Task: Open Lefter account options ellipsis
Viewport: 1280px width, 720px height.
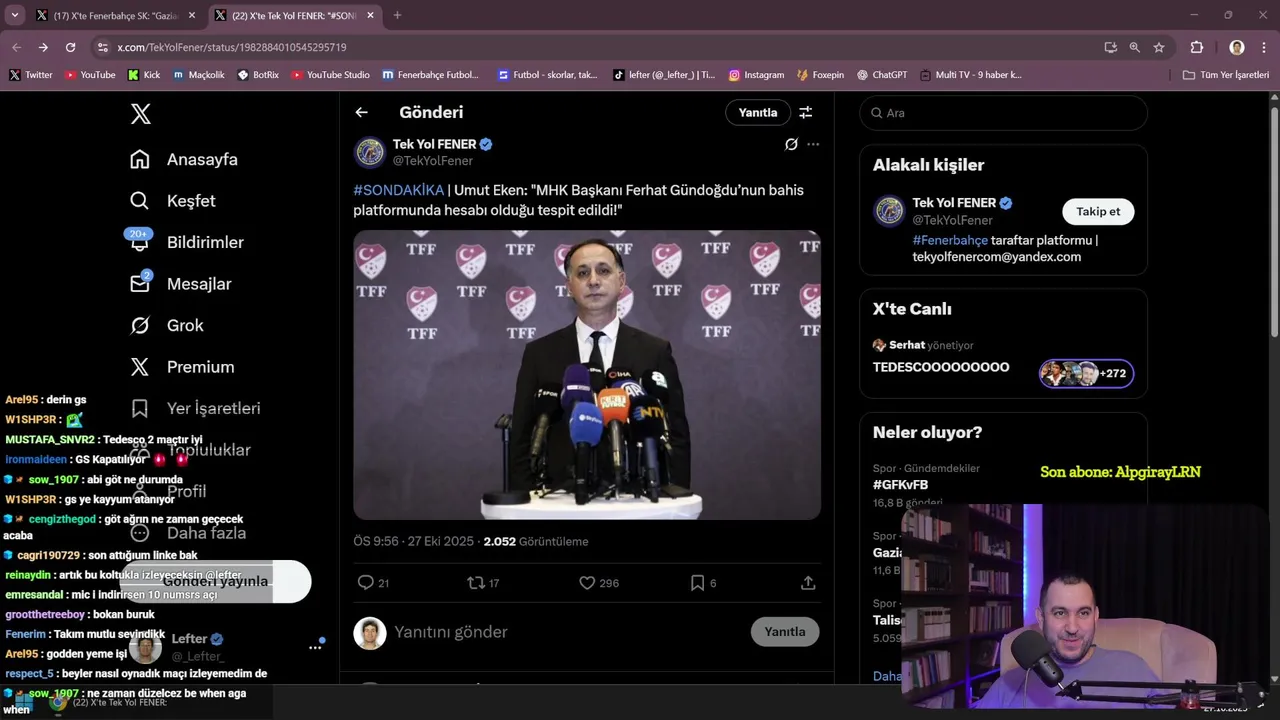Action: [x=315, y=647]
